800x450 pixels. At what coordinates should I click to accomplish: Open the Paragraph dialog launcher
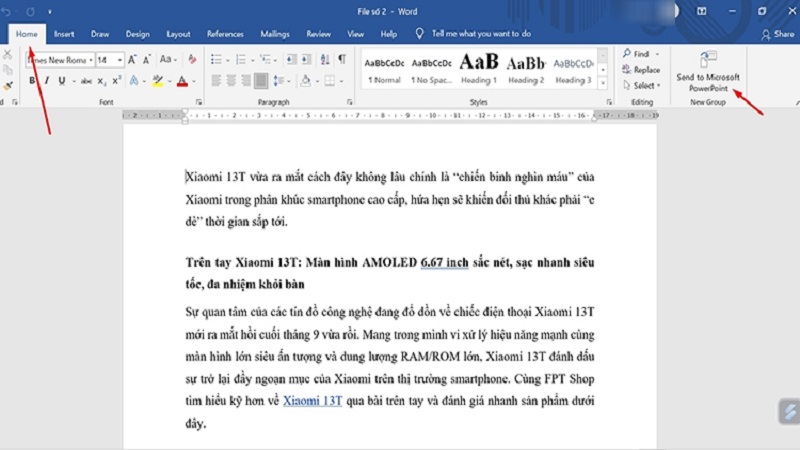[349, 102]
